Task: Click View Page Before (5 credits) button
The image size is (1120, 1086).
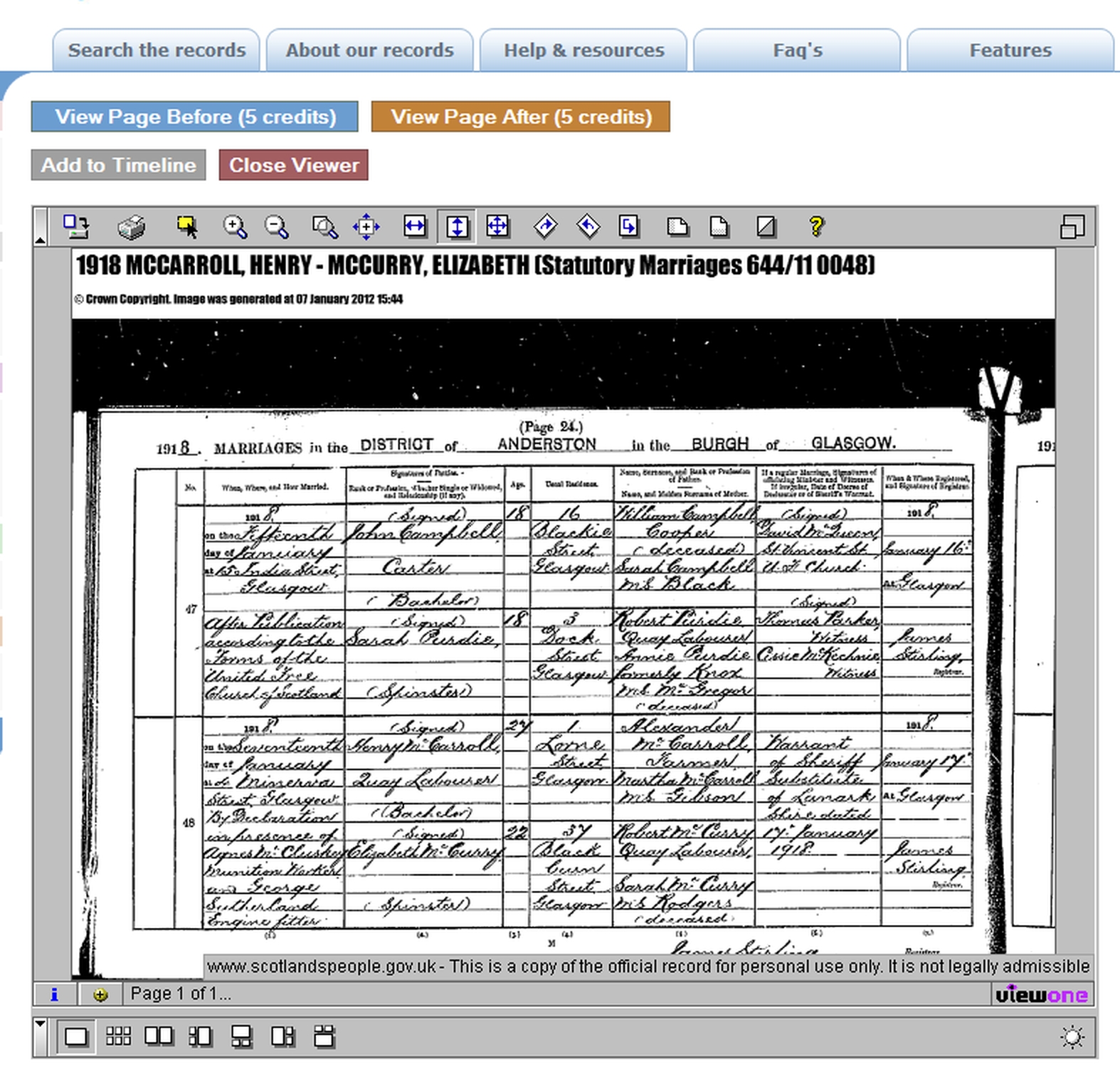Action: pyautogui.click(x=195, y=117)
